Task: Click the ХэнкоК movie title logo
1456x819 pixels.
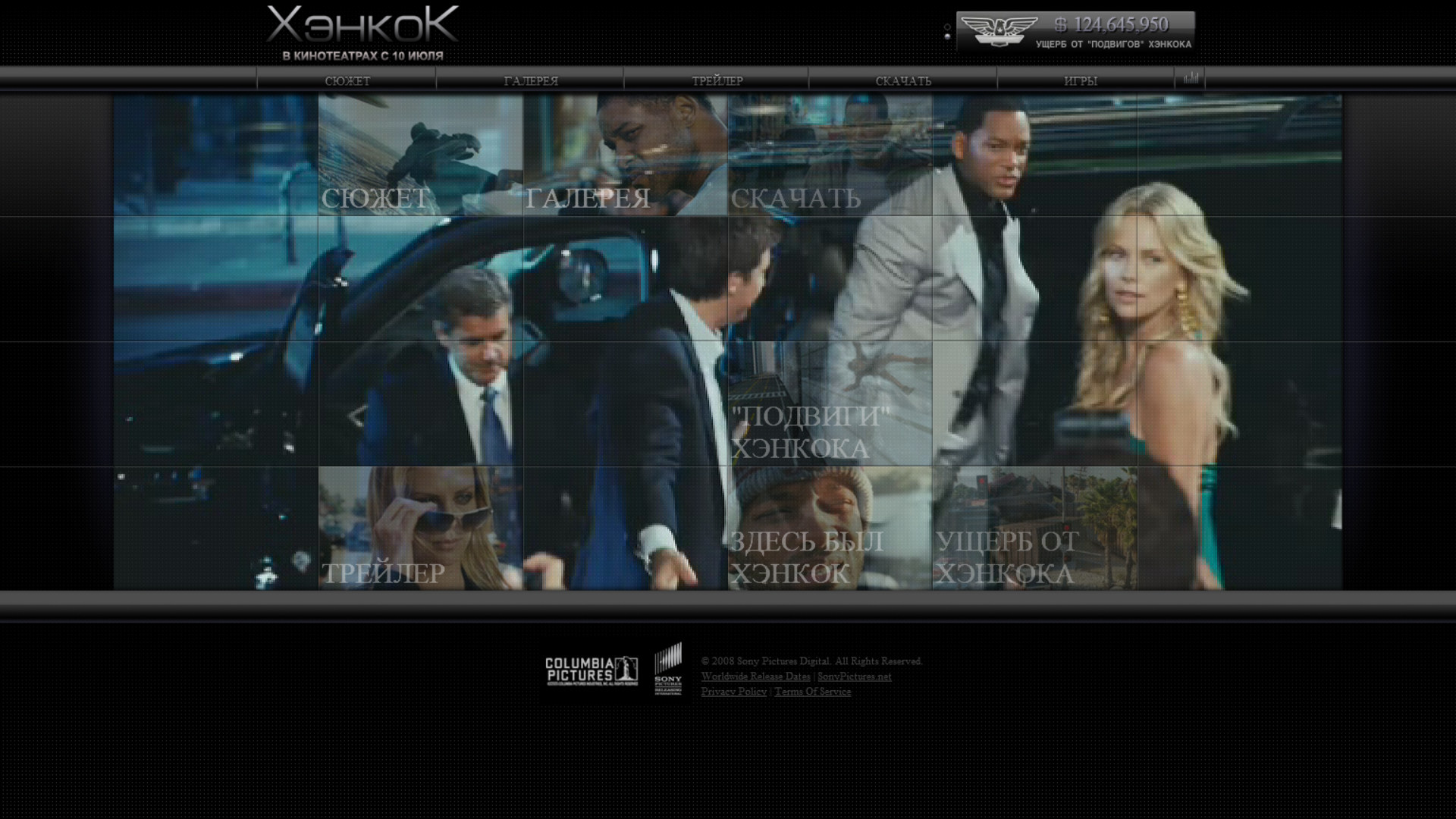Action: [x=362, y=24]
